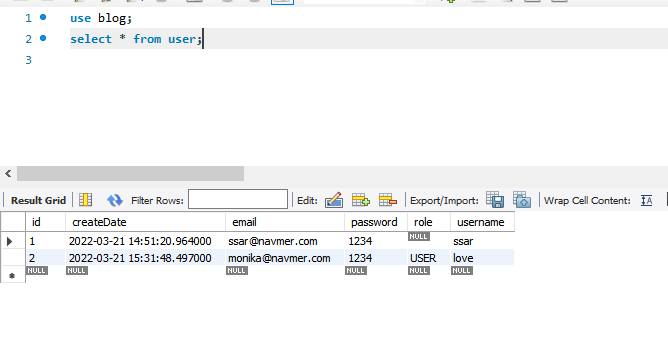668x361 pixels.
Task: Refresh the result grid data
Action: click(x=115, y=200)
